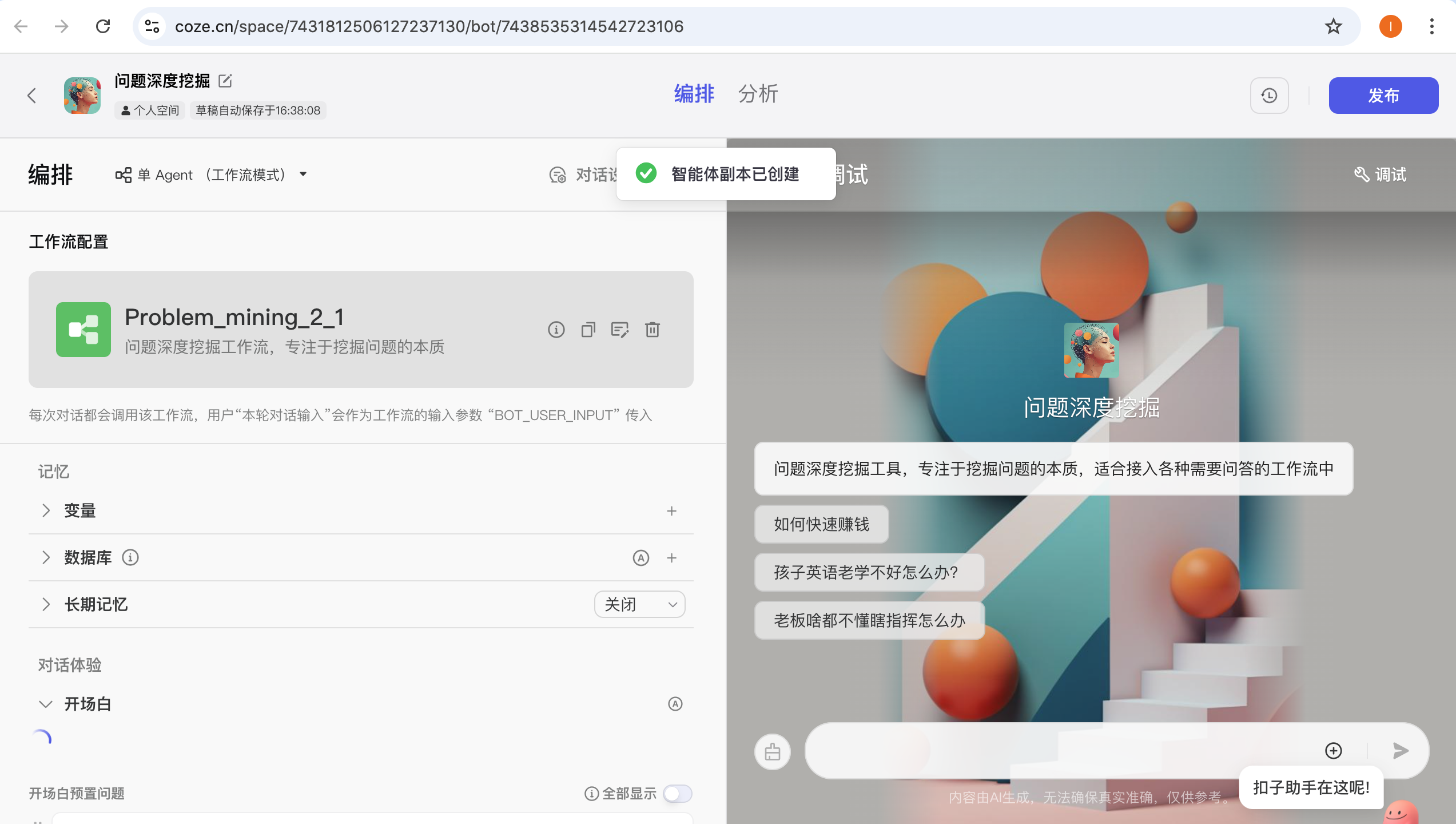Expand the 数据库 section
The height and width of the screenshot is (824, 1456).
[x=46, y=557]
